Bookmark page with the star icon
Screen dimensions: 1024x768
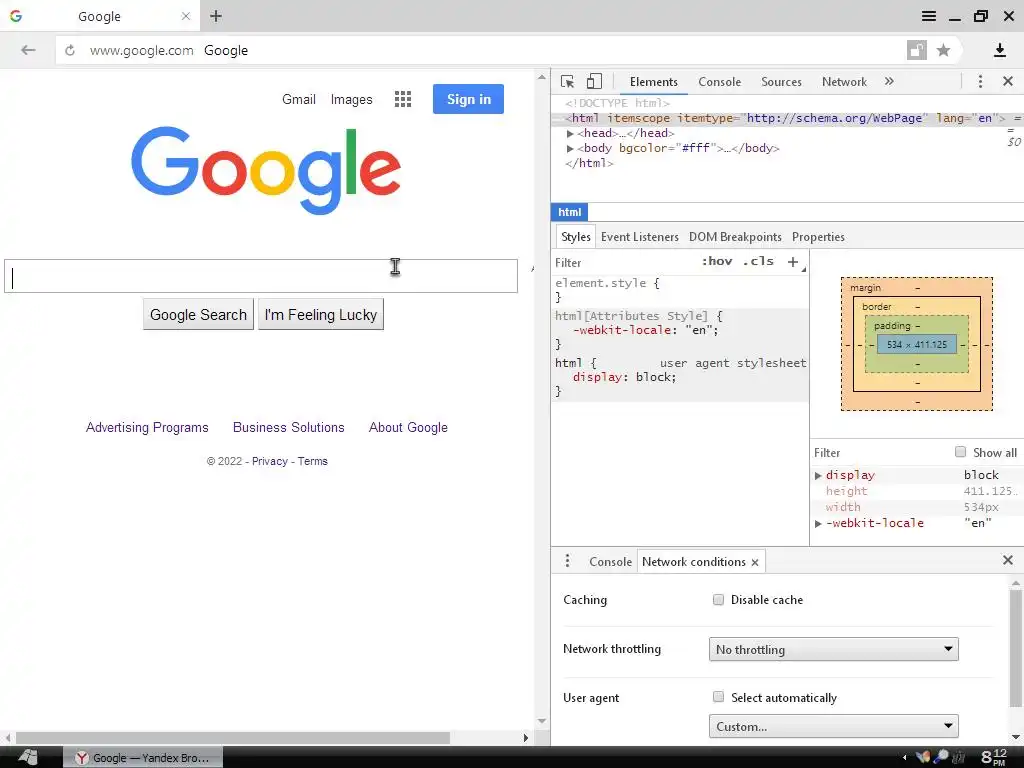(943, 50)
